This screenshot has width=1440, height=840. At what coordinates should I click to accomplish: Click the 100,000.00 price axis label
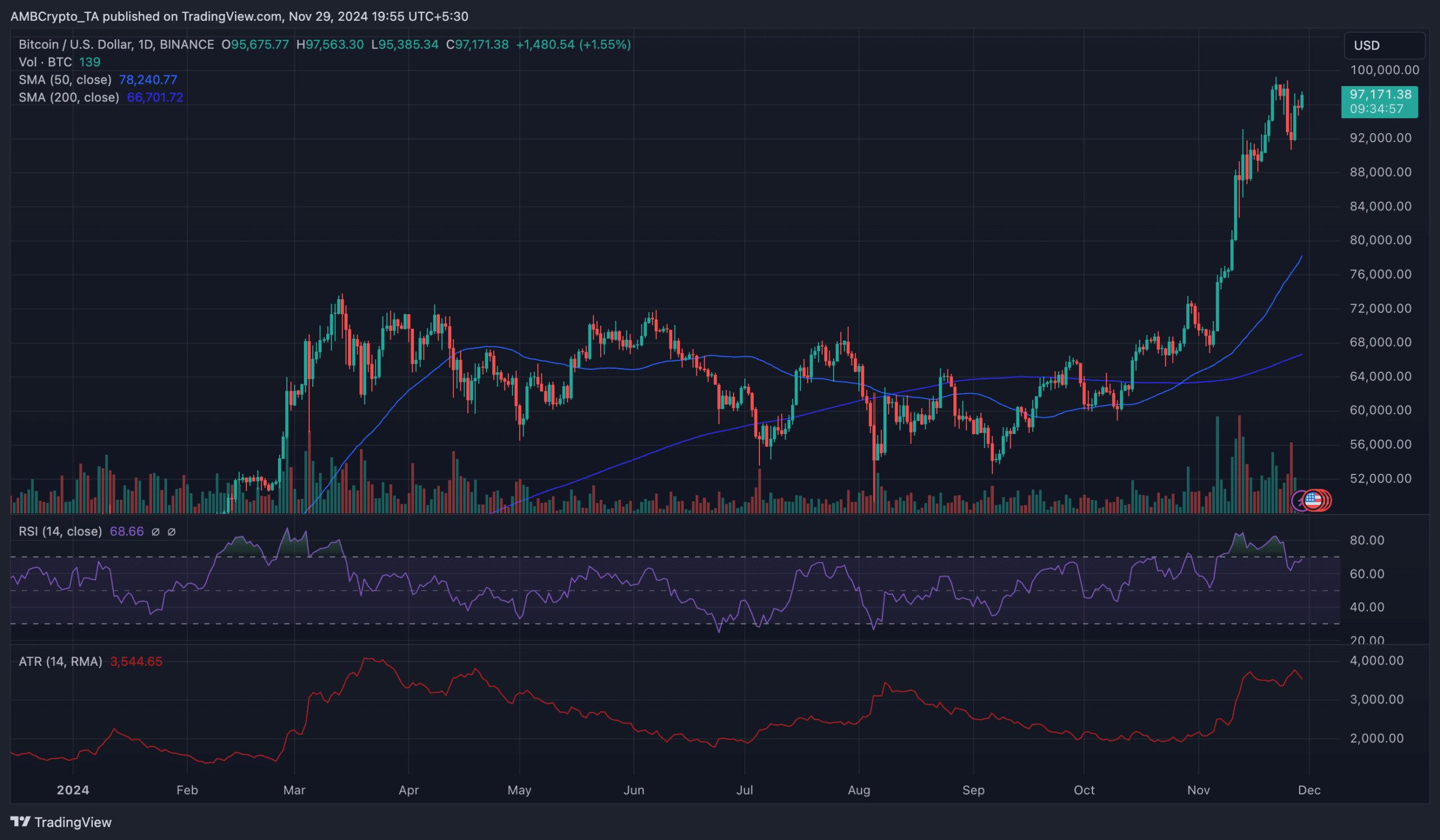tap(1384, 70)
